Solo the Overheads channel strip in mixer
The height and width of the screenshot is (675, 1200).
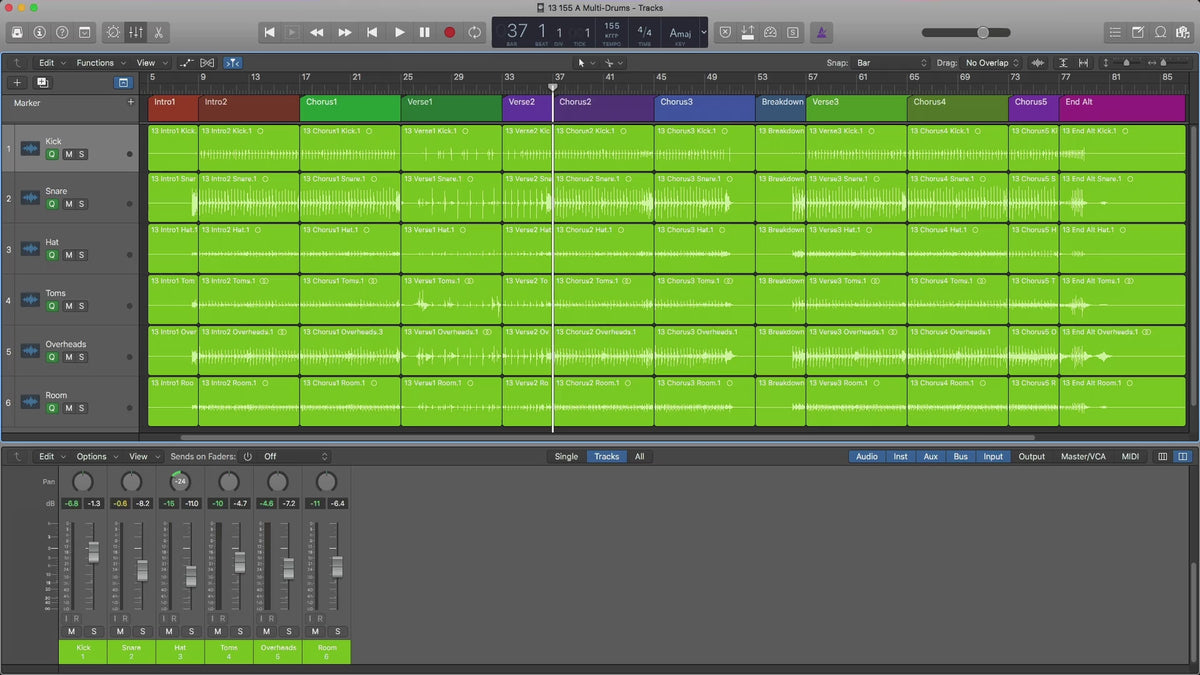pyautogui.click(x=288, y=631)
